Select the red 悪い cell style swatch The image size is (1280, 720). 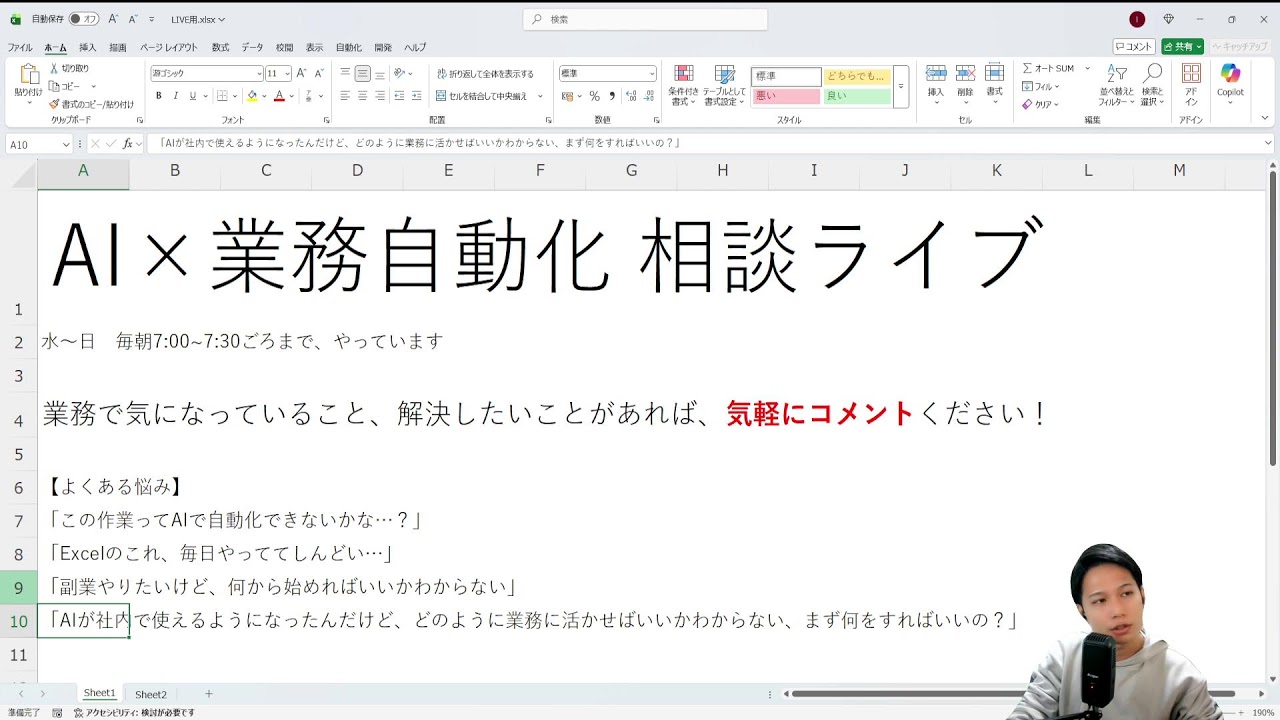pos(786,96)
